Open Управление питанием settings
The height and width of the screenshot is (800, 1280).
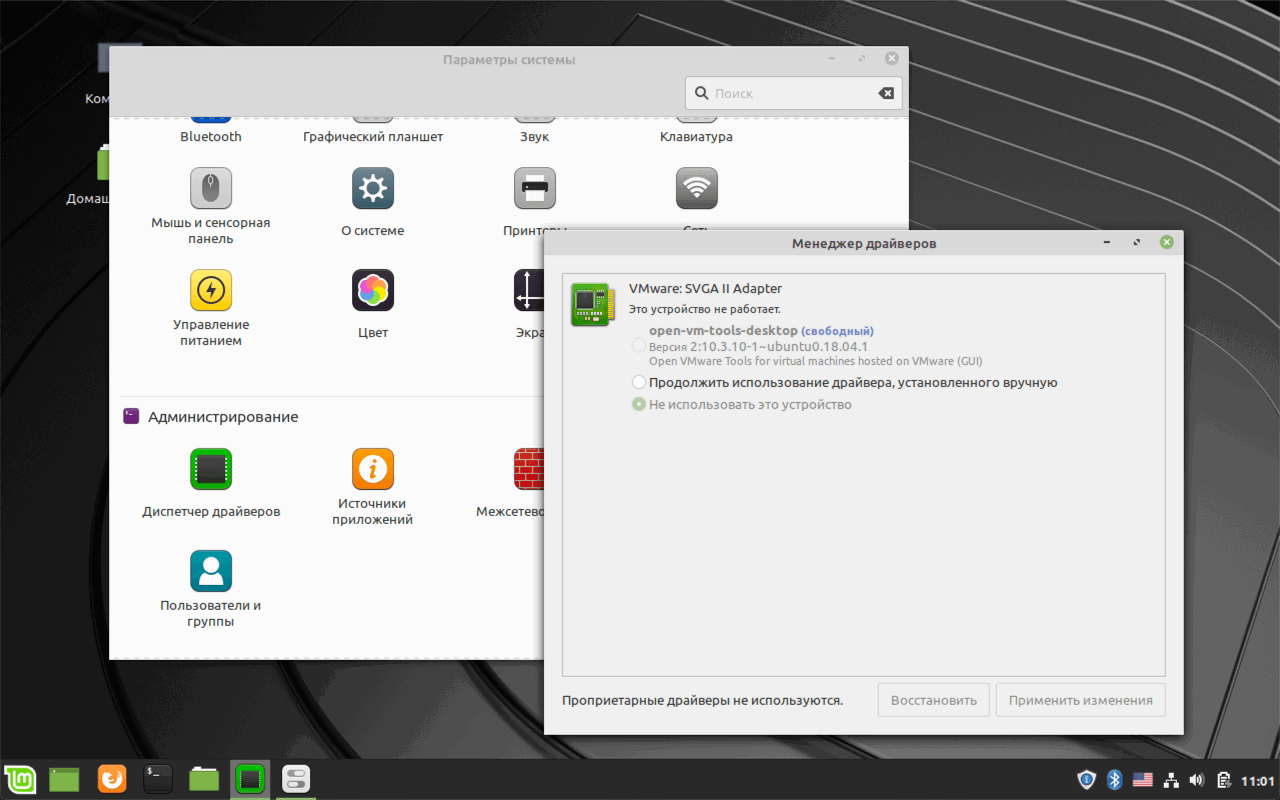click(211, 291)
